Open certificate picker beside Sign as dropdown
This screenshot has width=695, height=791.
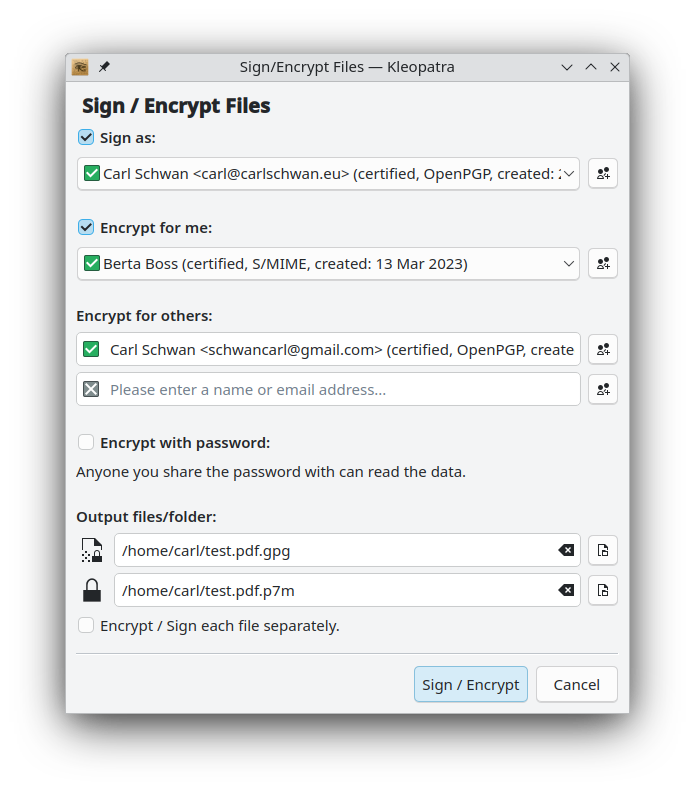(x=603, y=174)
